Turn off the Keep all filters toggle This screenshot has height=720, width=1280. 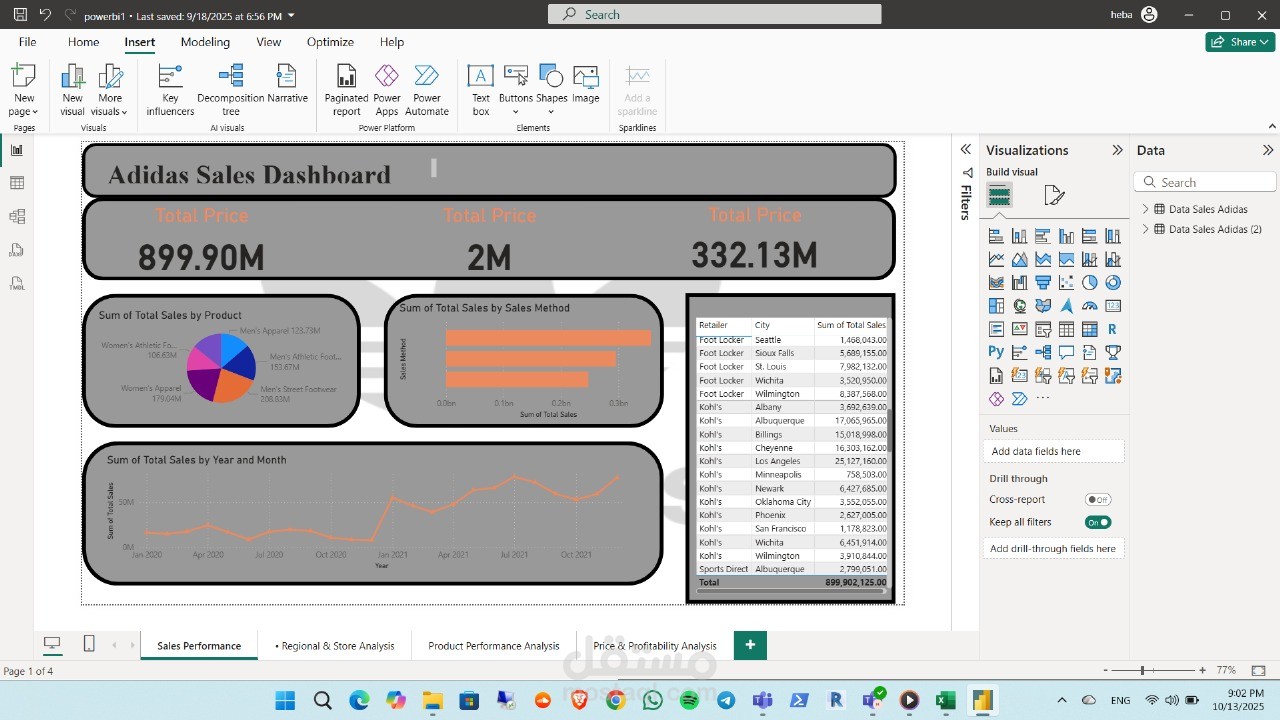coord(1098,522)
